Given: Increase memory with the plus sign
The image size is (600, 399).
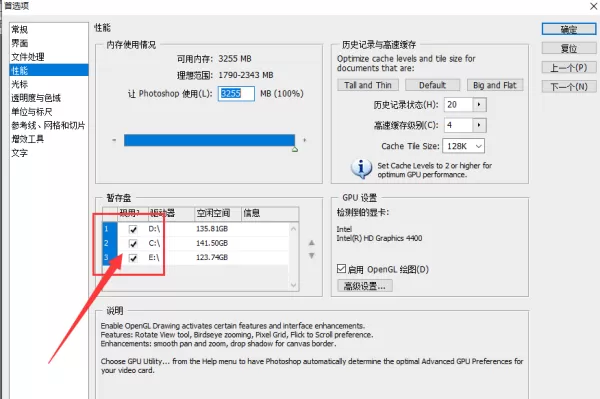Looking at the screenshot, I should tap(305, 140).
